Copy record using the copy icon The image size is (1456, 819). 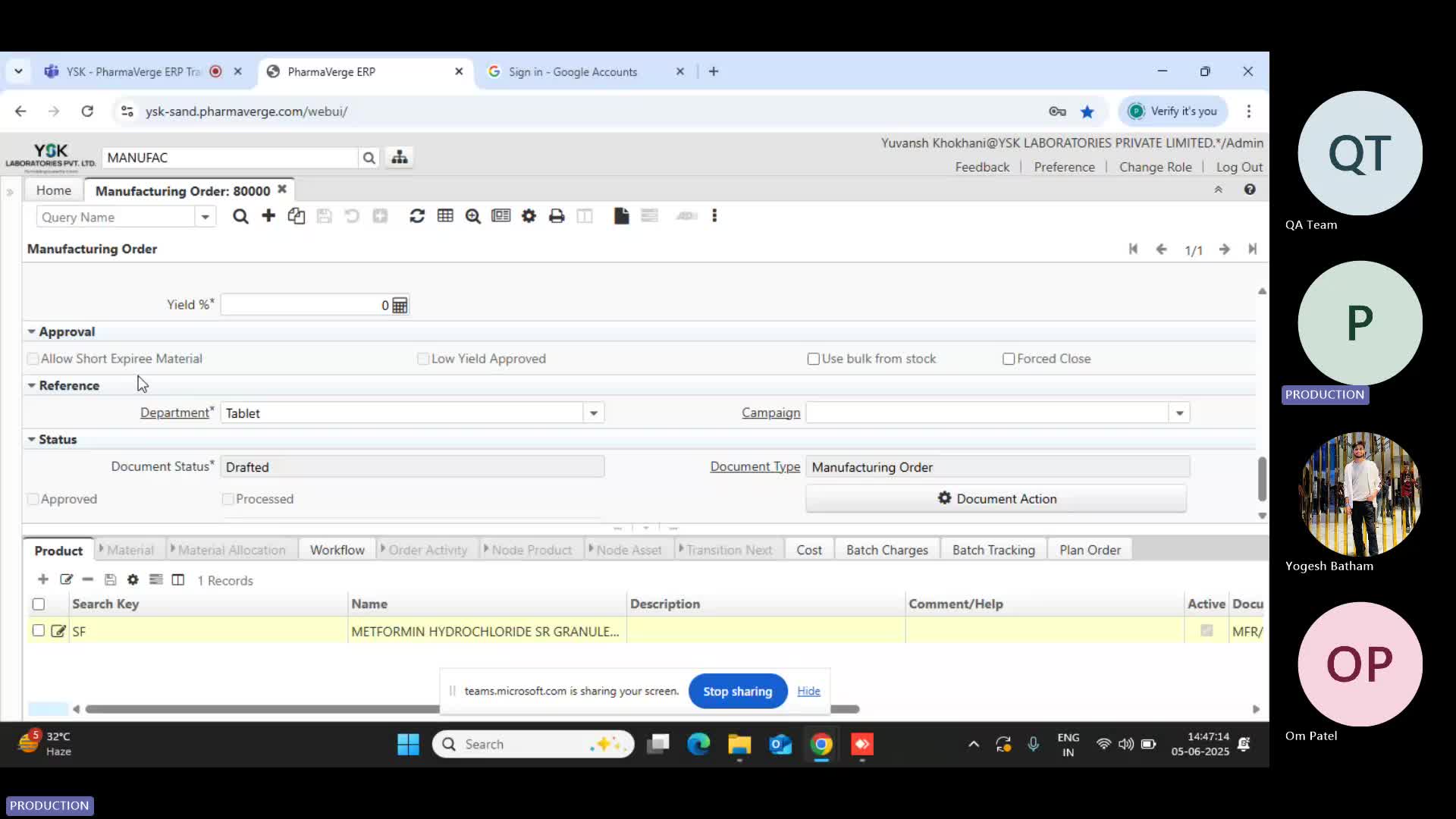(x=297, y=216)
